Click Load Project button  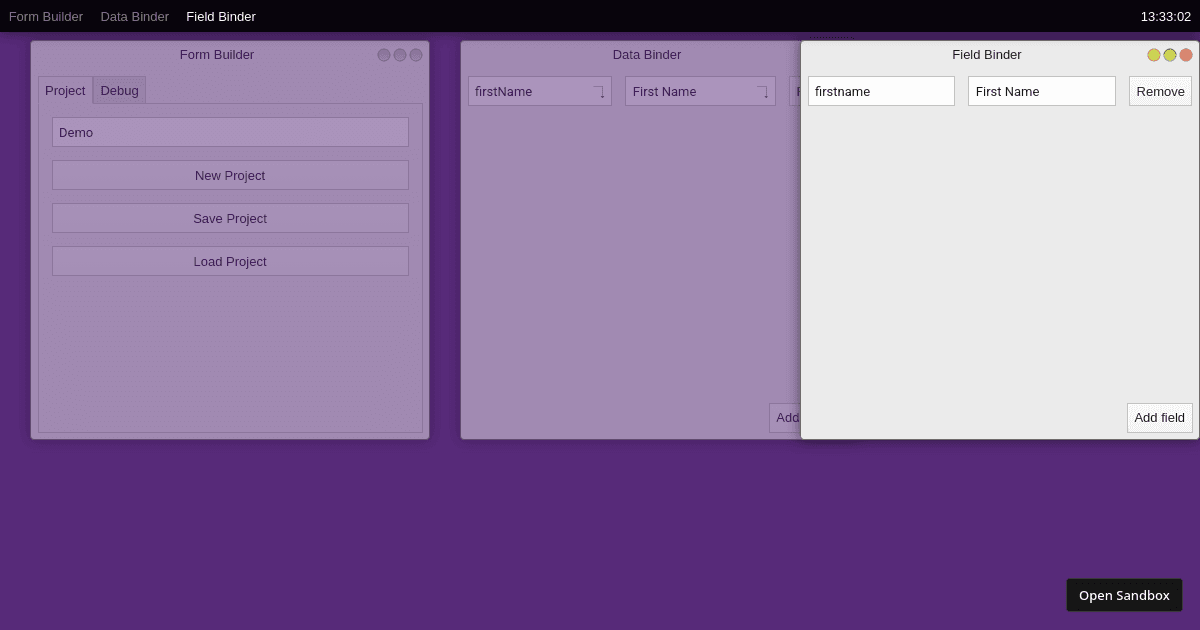[230, 261]
